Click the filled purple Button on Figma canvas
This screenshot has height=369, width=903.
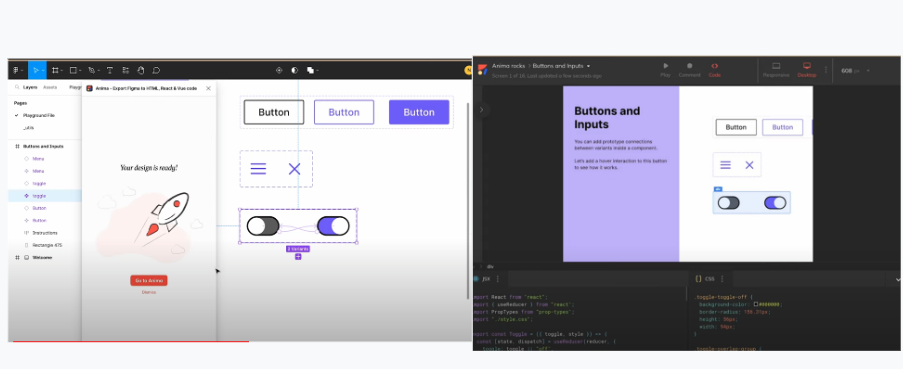(x=419, y=112)
